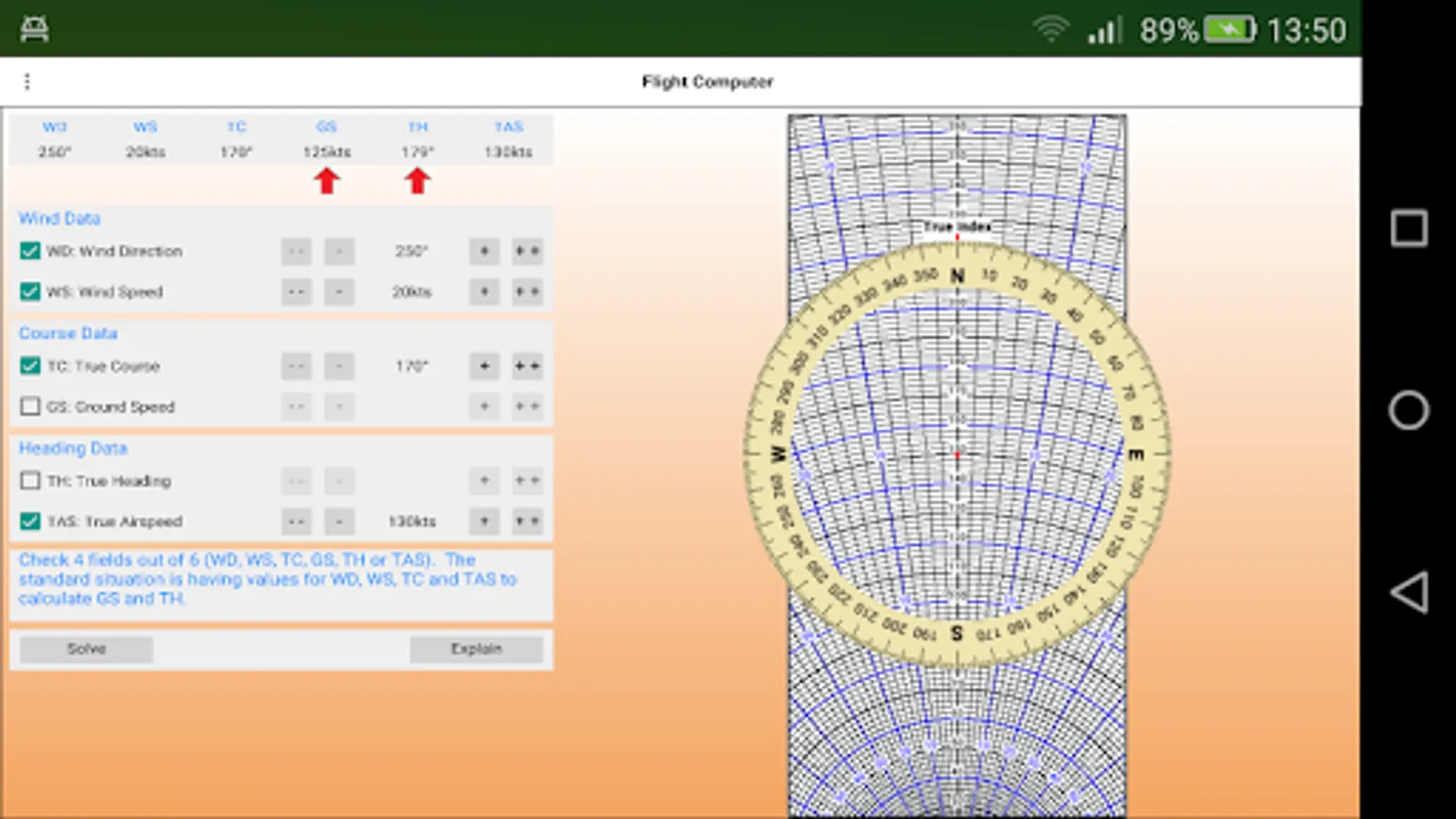The width and height of the screenshot is (1456, 819).
Task: Increase True Airspeed by large step (++)
Action: (x=528, y=521)
